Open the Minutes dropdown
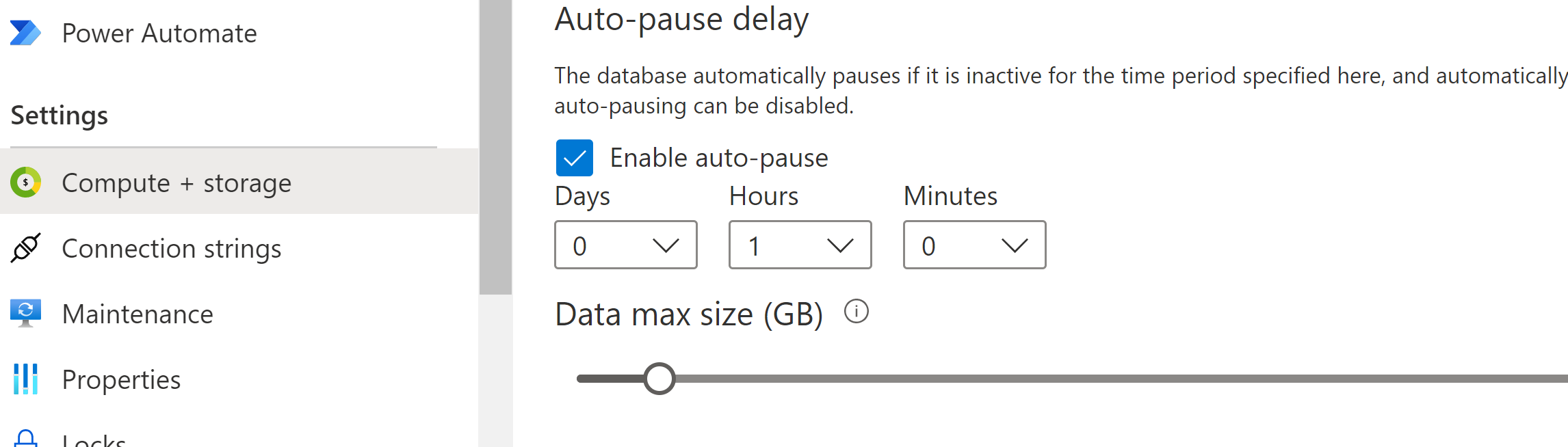 [975, 245]
